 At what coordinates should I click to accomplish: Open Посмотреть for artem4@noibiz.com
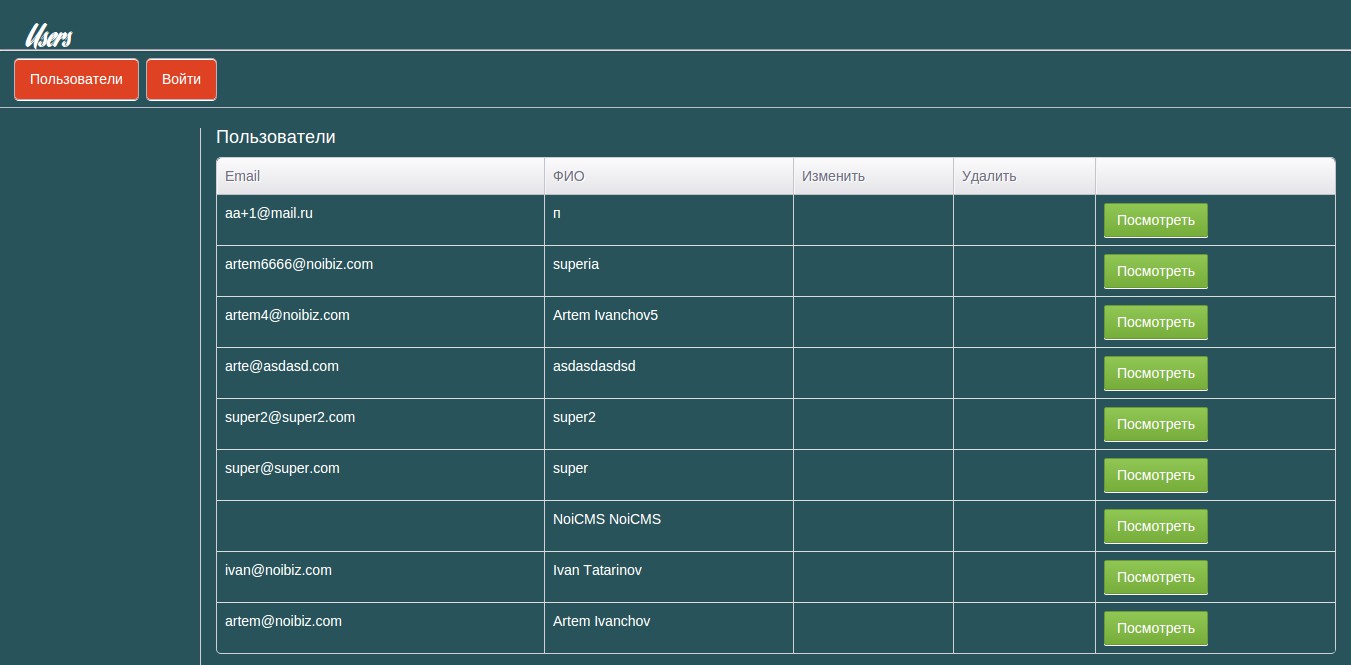click(1155, 323)
